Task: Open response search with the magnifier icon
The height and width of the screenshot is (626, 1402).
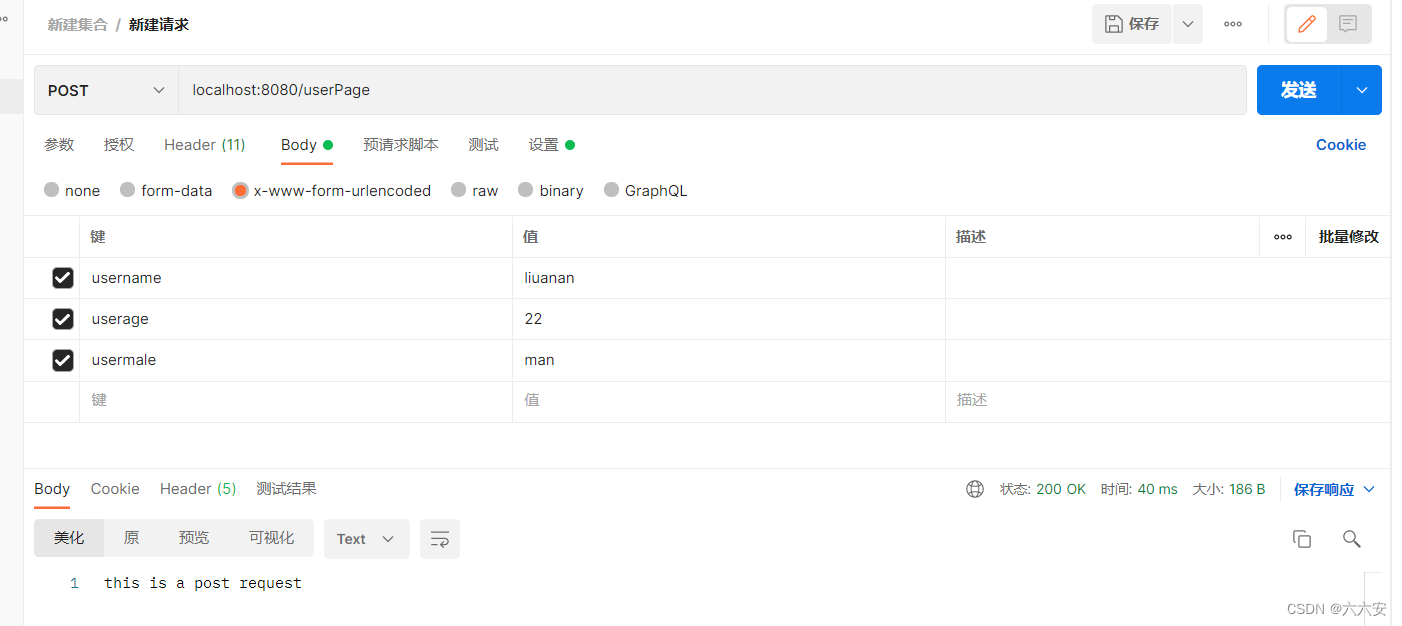Action: [x=1351, y=538]
